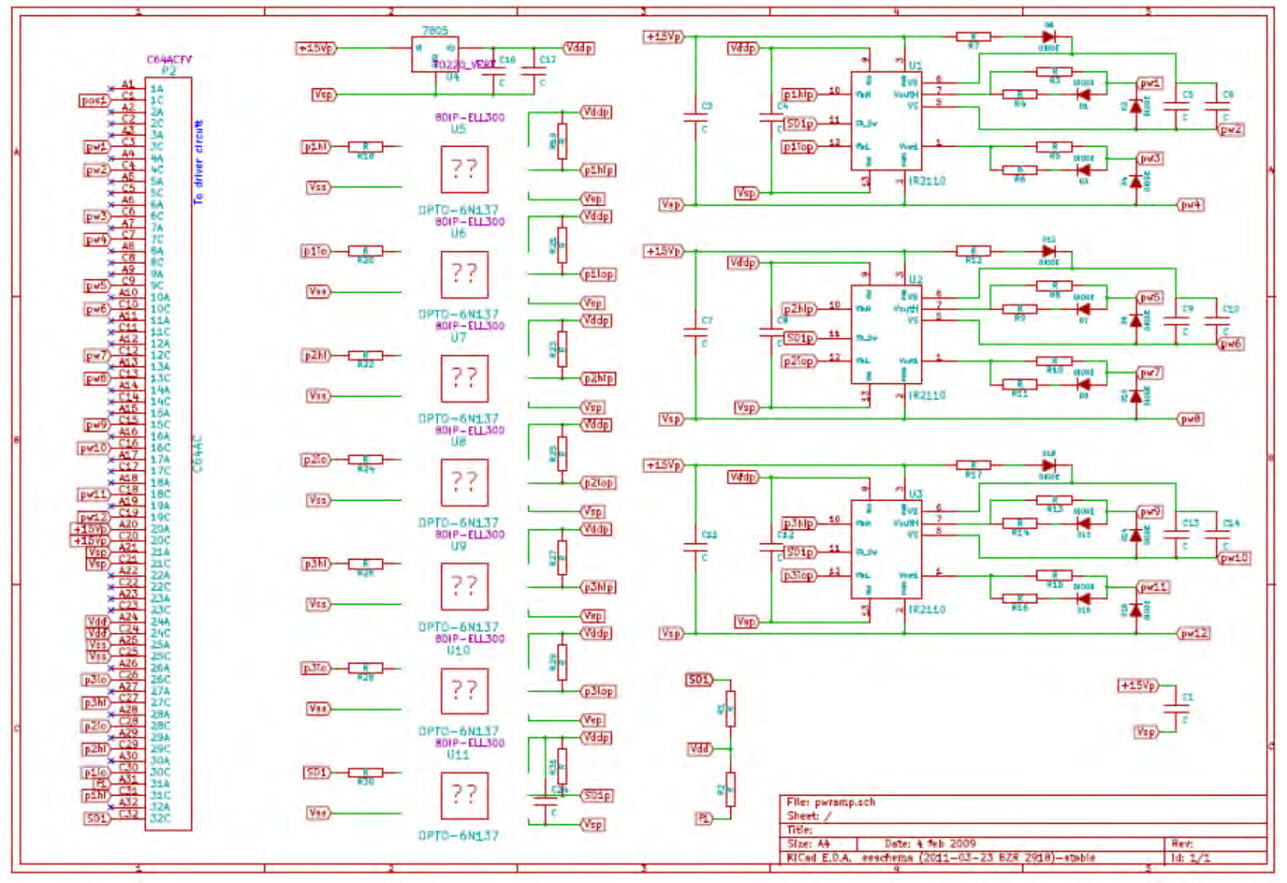The image size is (1287, 883).
Task: Click the SD1 label on connector pin 32C
Action: click(x=97, y=819)
